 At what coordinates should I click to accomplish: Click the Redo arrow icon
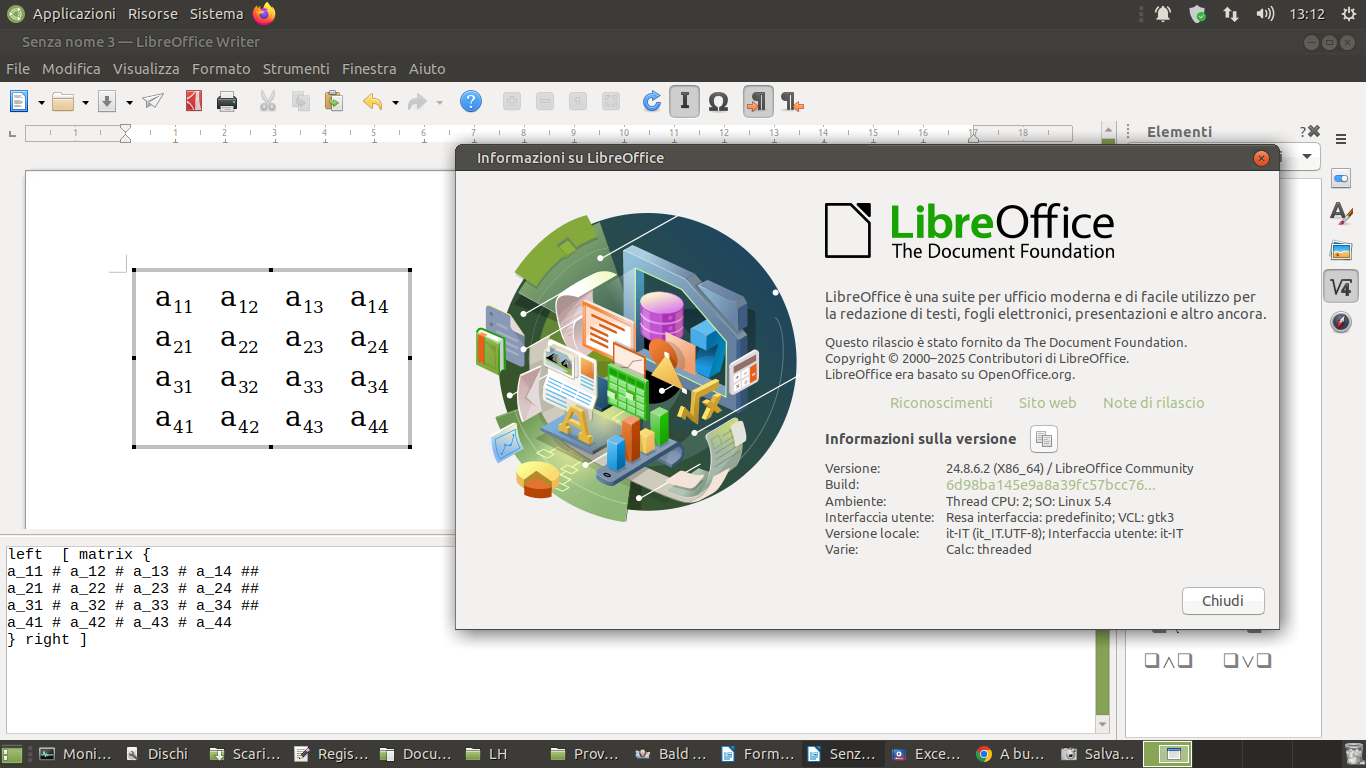click(x=417, y=101)
